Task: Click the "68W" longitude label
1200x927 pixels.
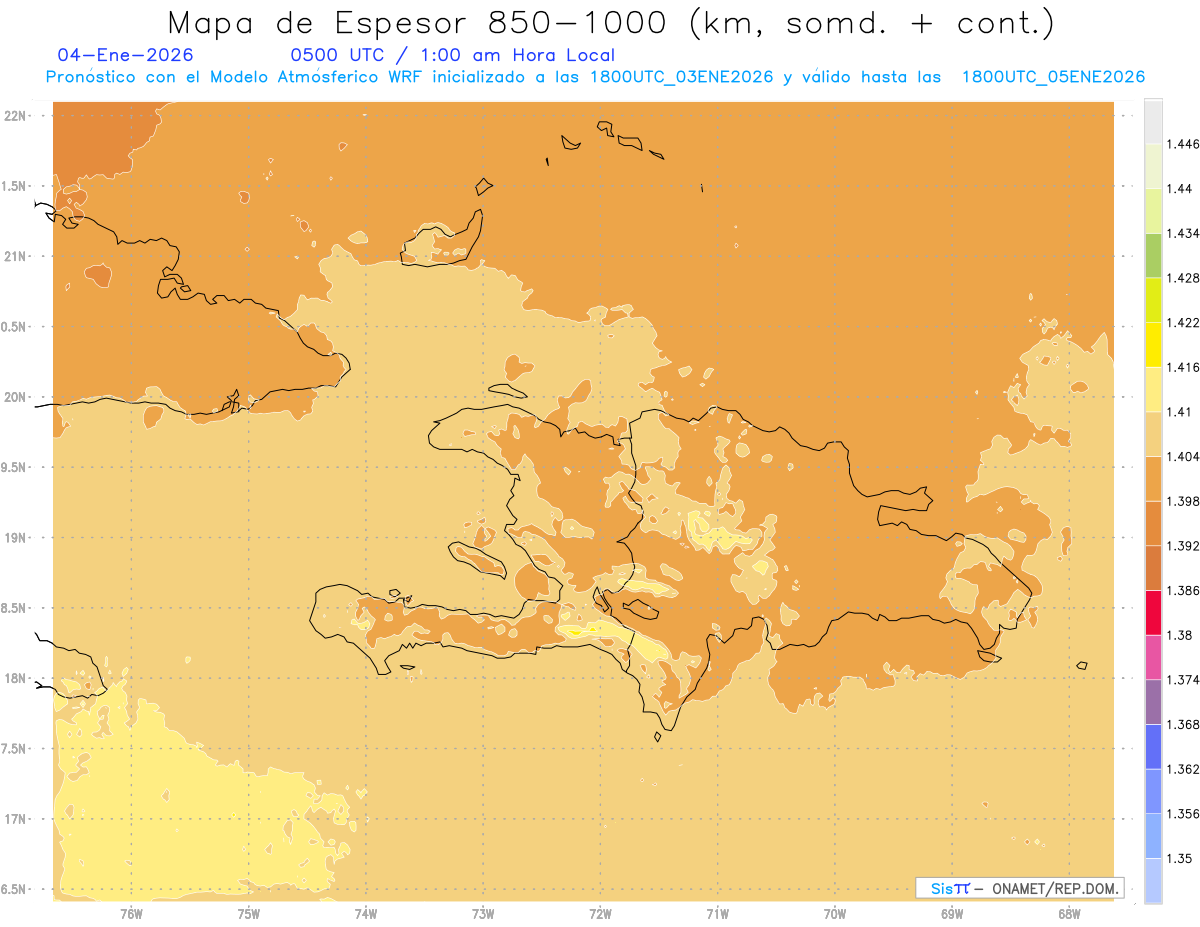Action: click(1069, 914)
